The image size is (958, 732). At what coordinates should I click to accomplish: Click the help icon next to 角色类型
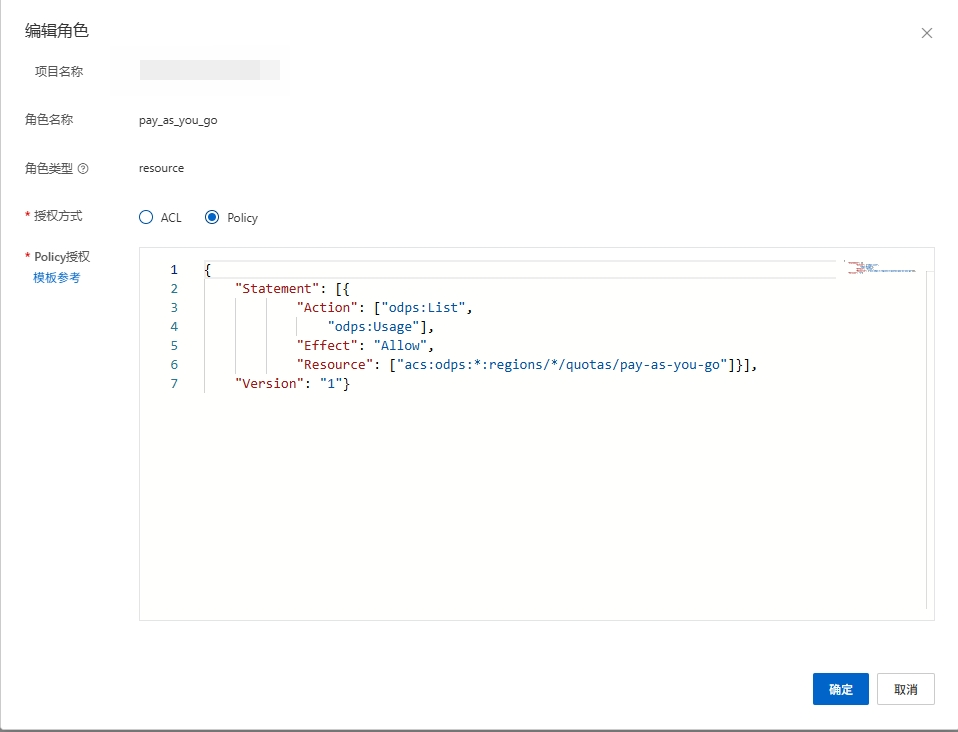pos(83,169)
